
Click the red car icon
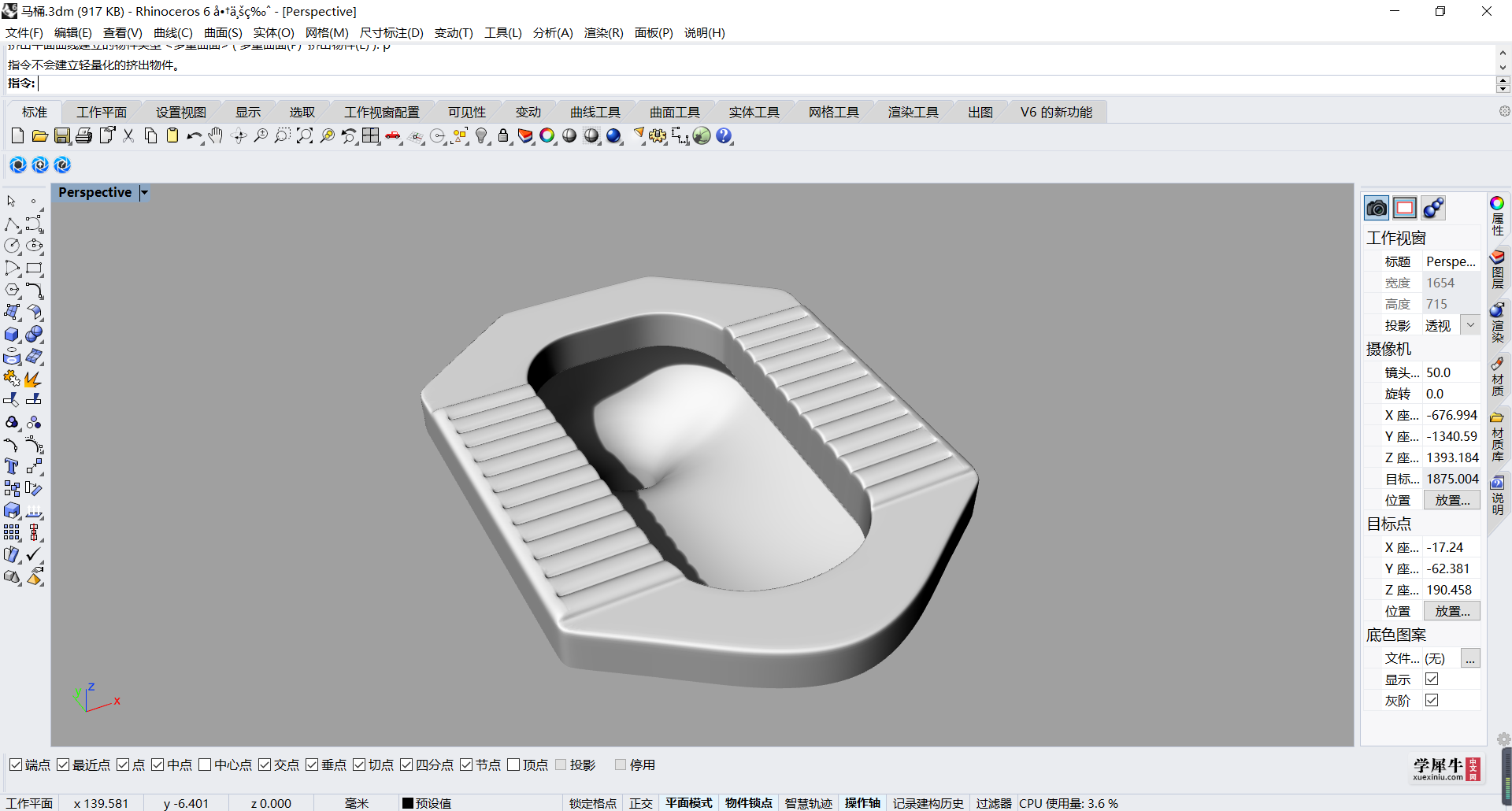point(393,136)
